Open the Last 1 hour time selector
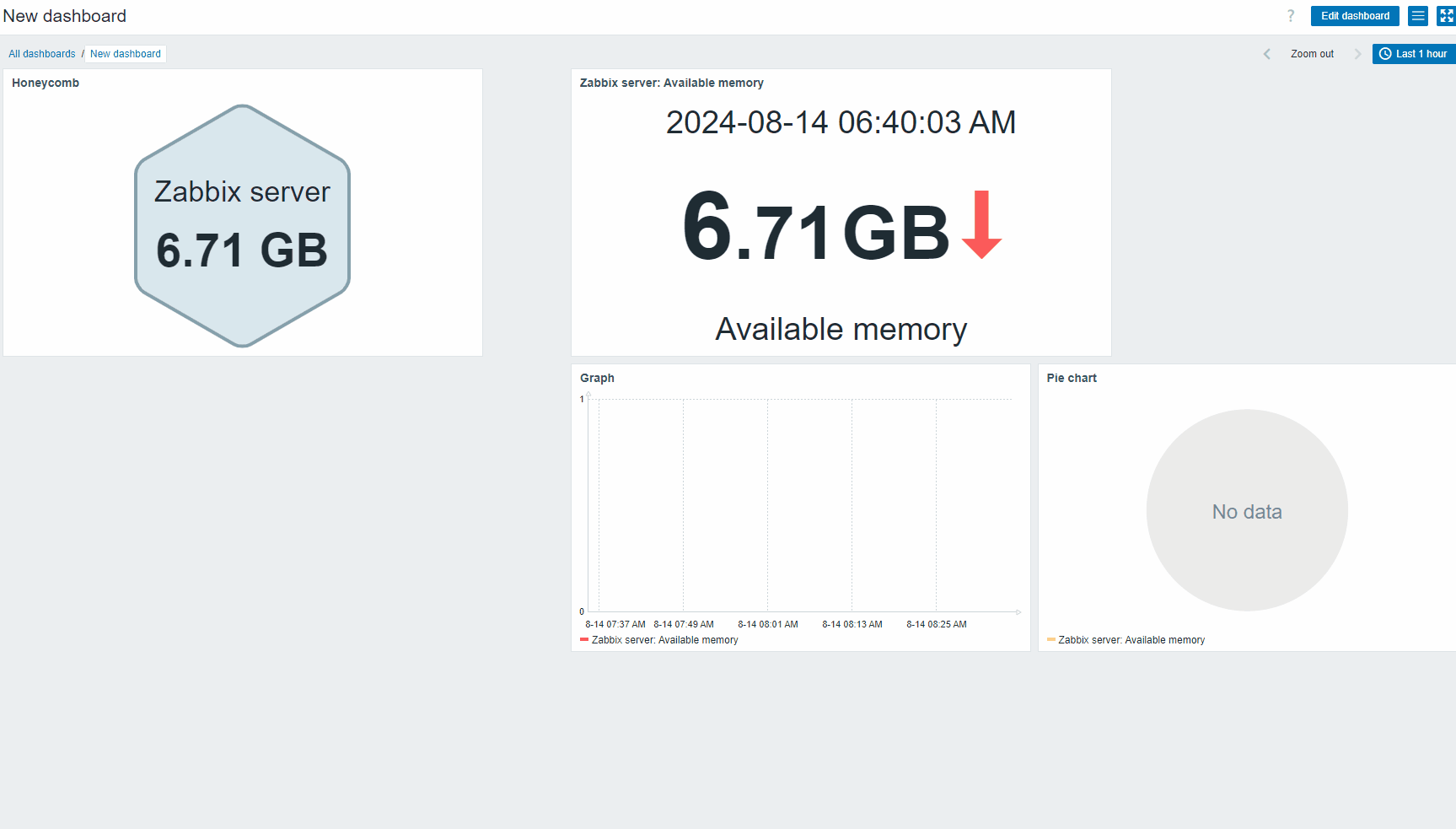Viewport: 1456px width, 829px height. click(1413, 54)
